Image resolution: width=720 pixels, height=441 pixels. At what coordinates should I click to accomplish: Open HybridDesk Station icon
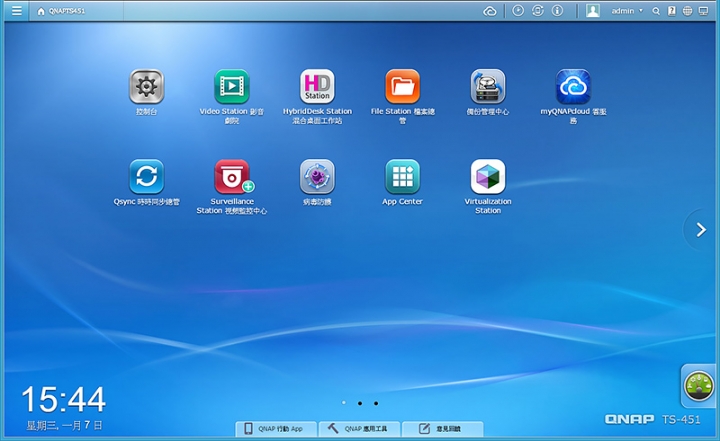click(317, 86)
